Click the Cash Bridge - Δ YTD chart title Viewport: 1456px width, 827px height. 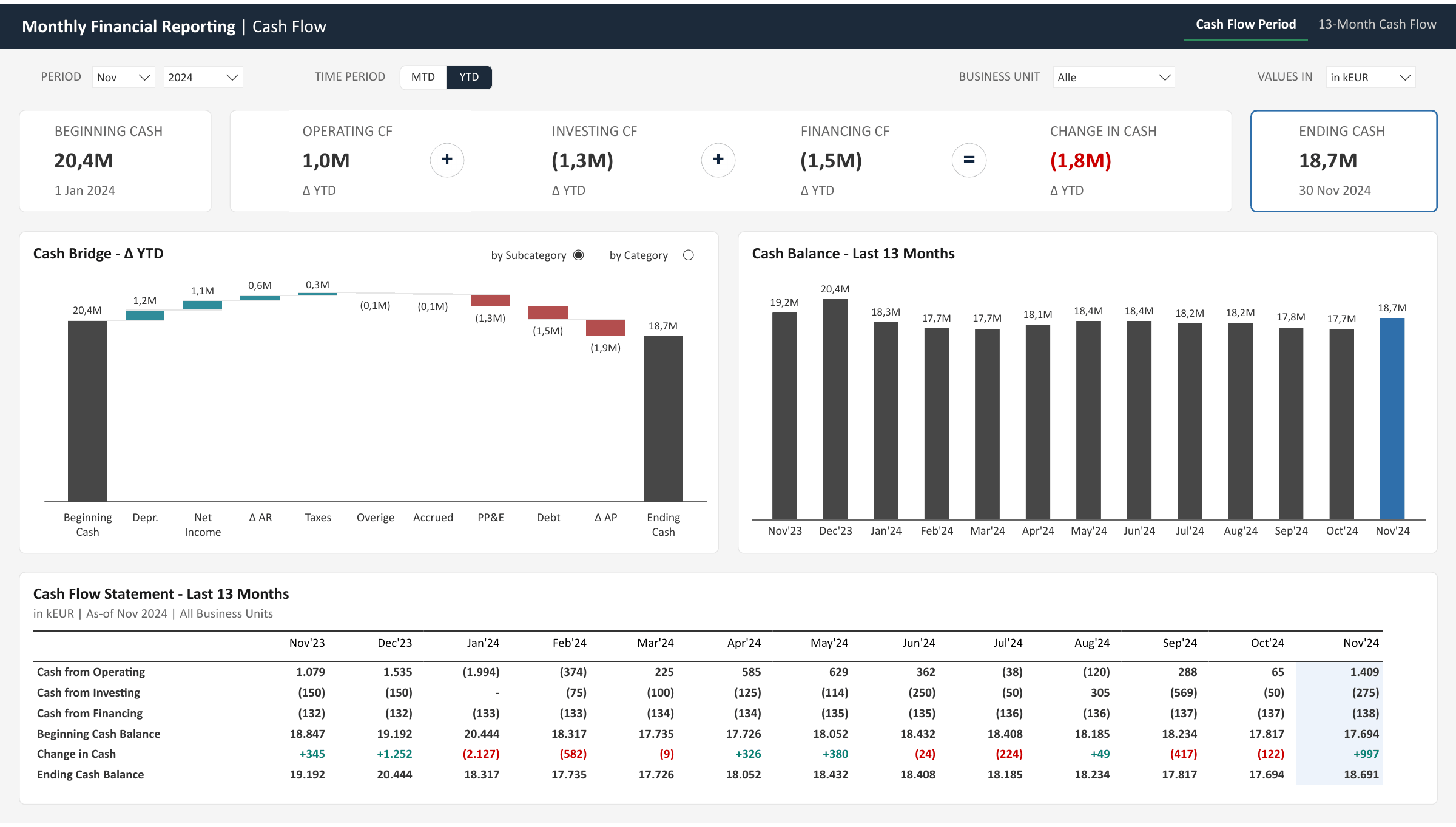click(98, 254)
